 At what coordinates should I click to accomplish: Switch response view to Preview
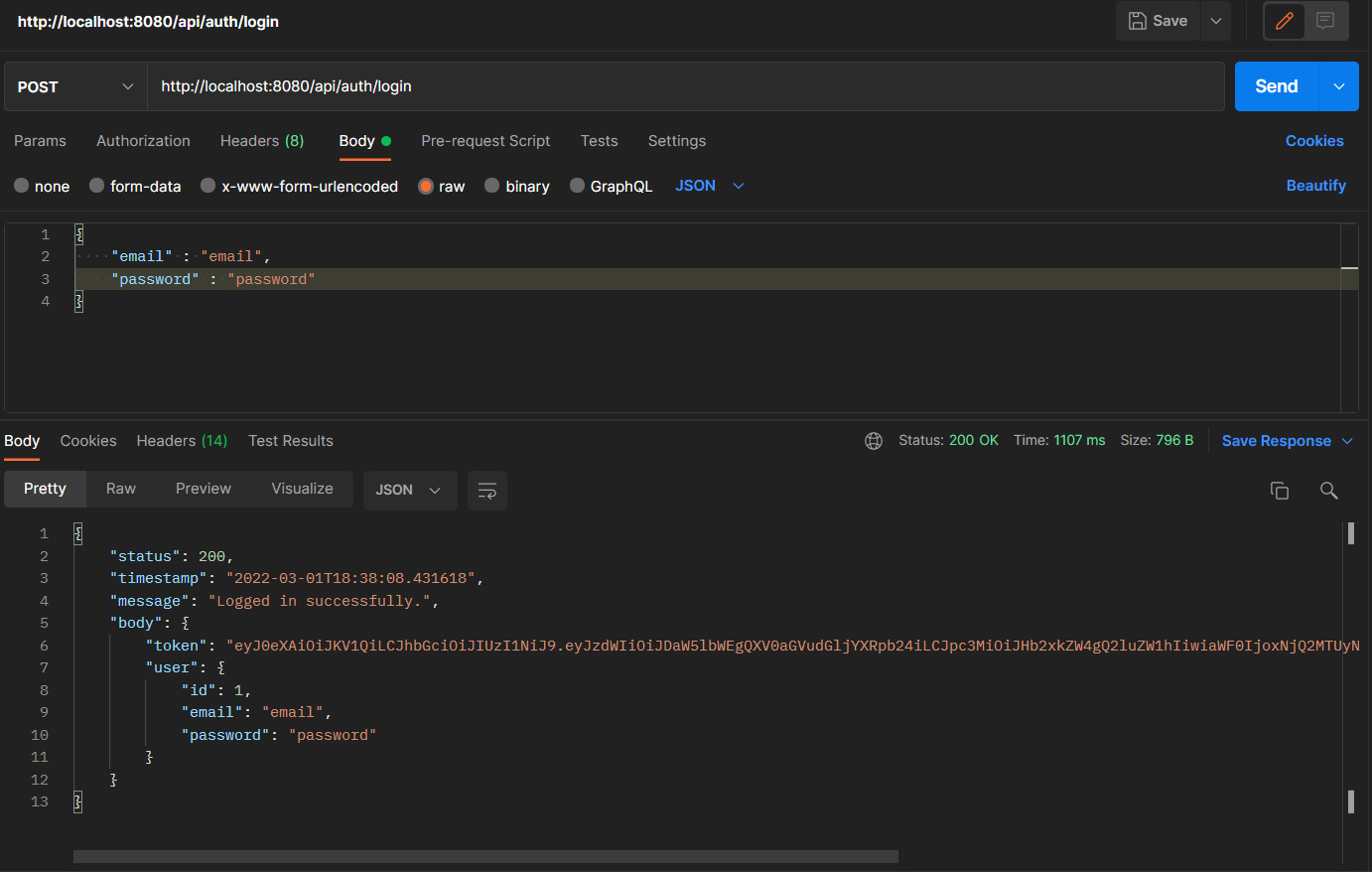coord(204,489)
